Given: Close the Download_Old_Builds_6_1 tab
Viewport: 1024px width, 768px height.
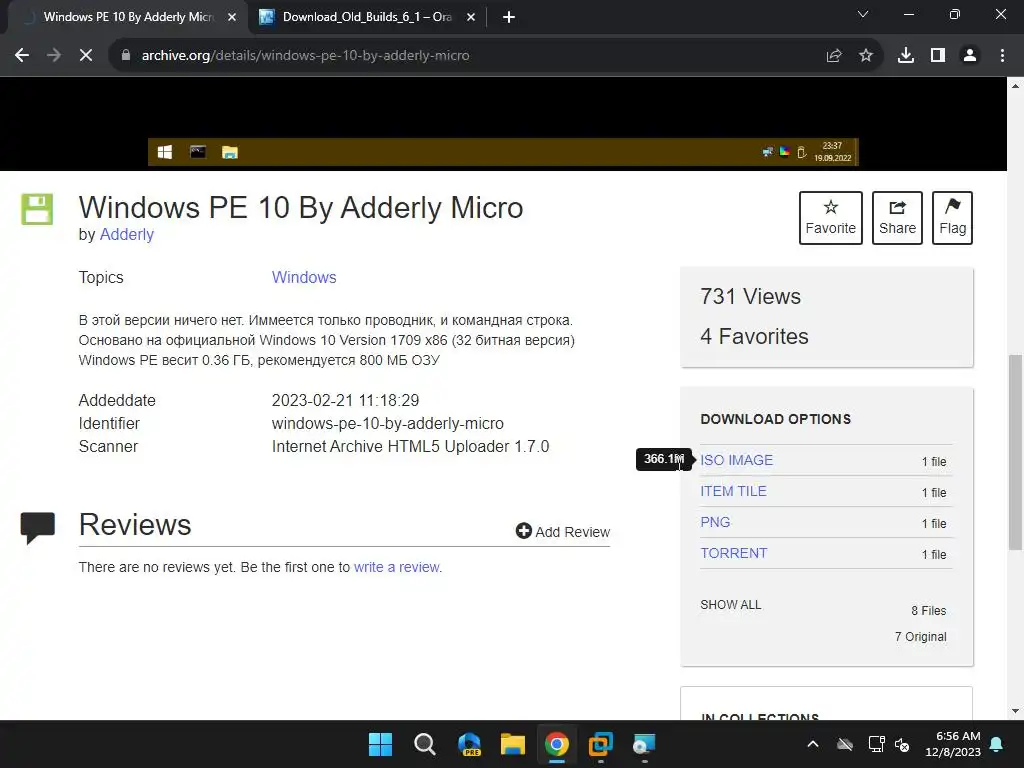Looking at the screenshot, I should [471, 17].
